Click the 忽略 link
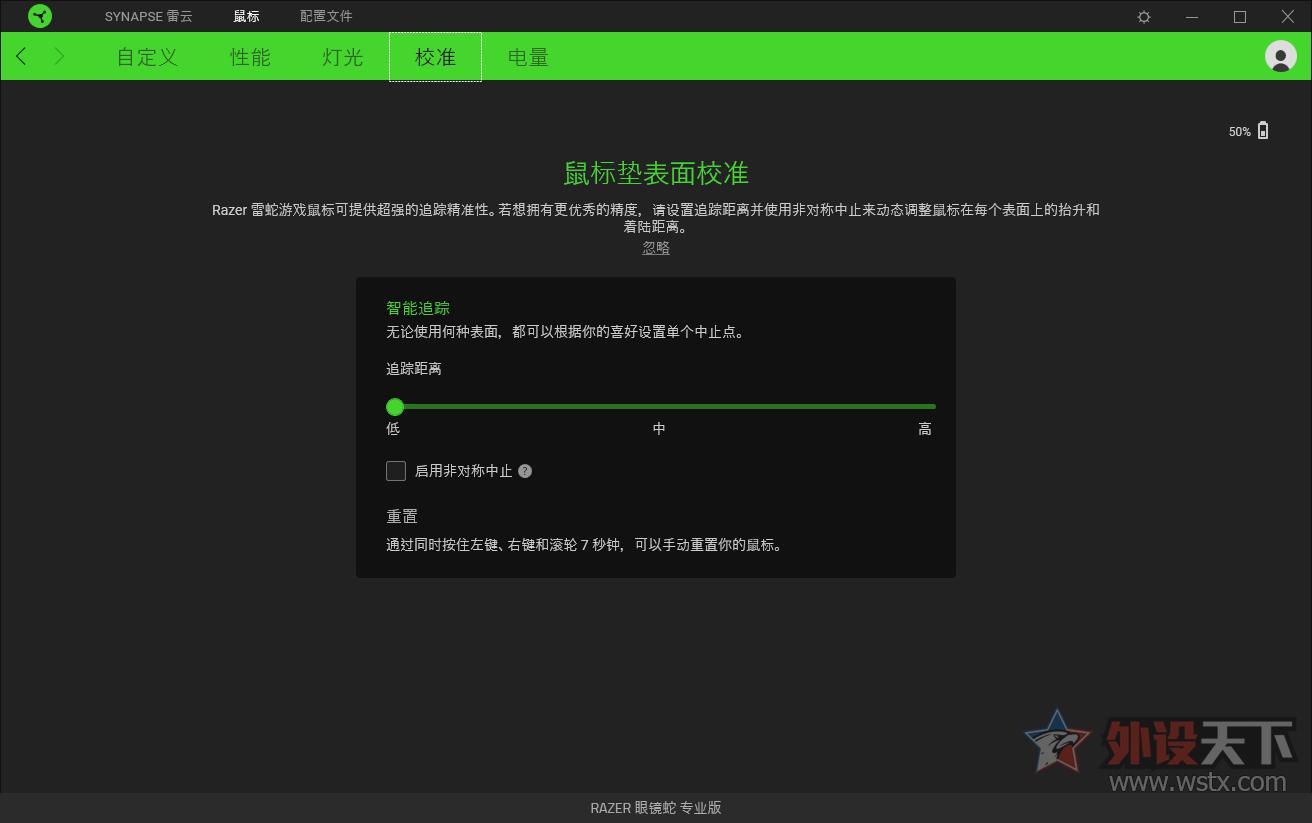Image resolution: width=1312 pixels, height=823 pixels. pyautogui.click(x=656, y=248)
